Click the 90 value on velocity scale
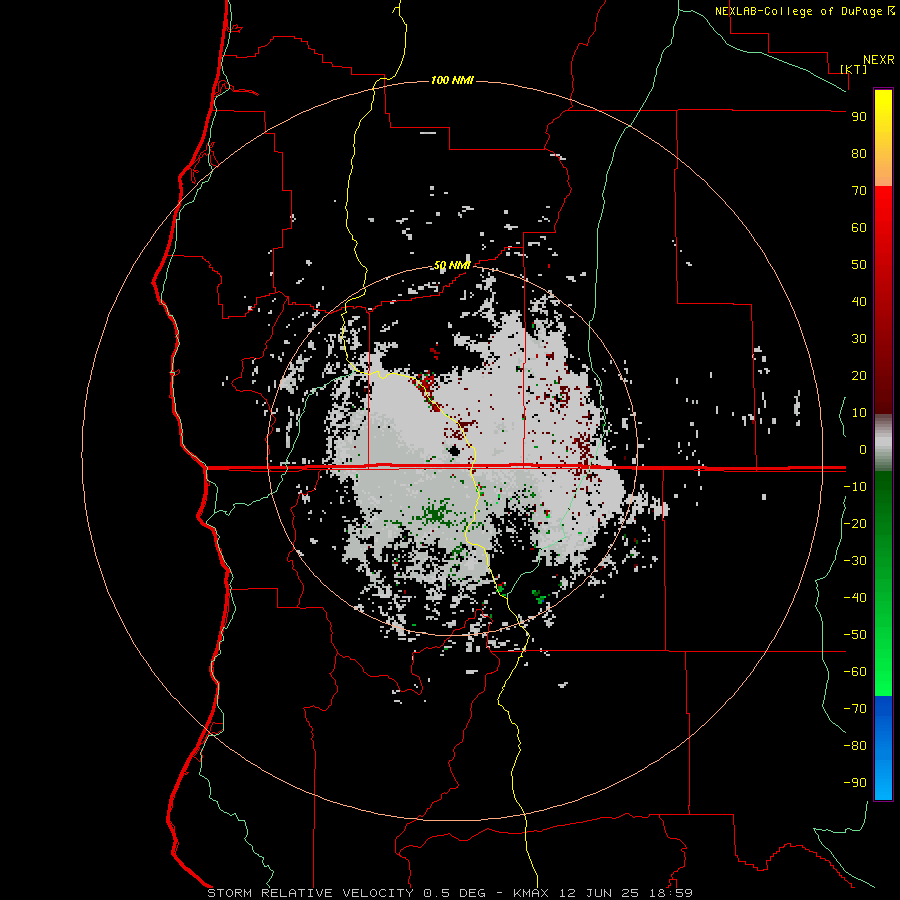The height and width of the screenshot is (900, 900). tap(859, 117)
